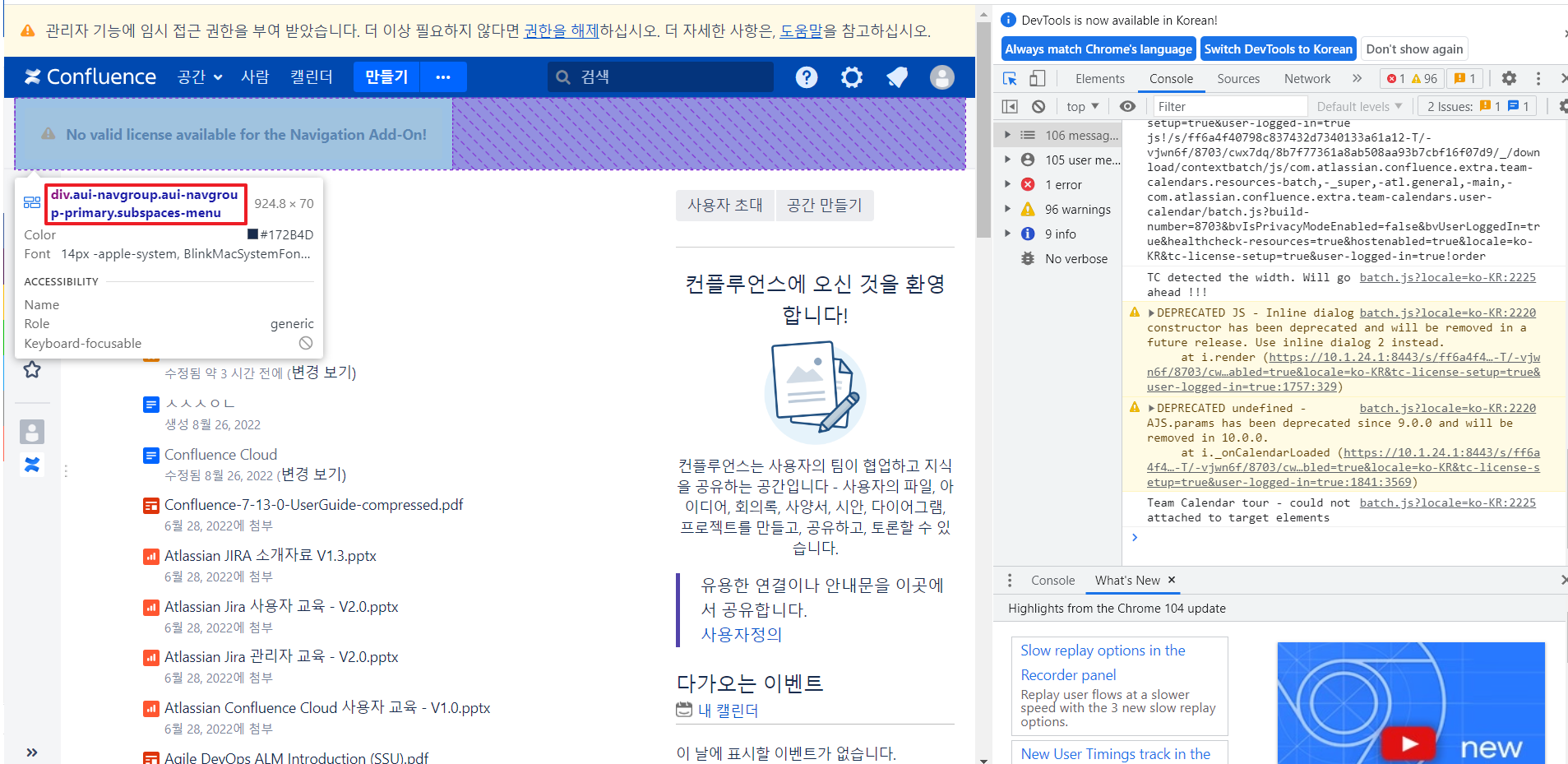
Task: Open the 캘린더 menu item
Action: [312, 76]
